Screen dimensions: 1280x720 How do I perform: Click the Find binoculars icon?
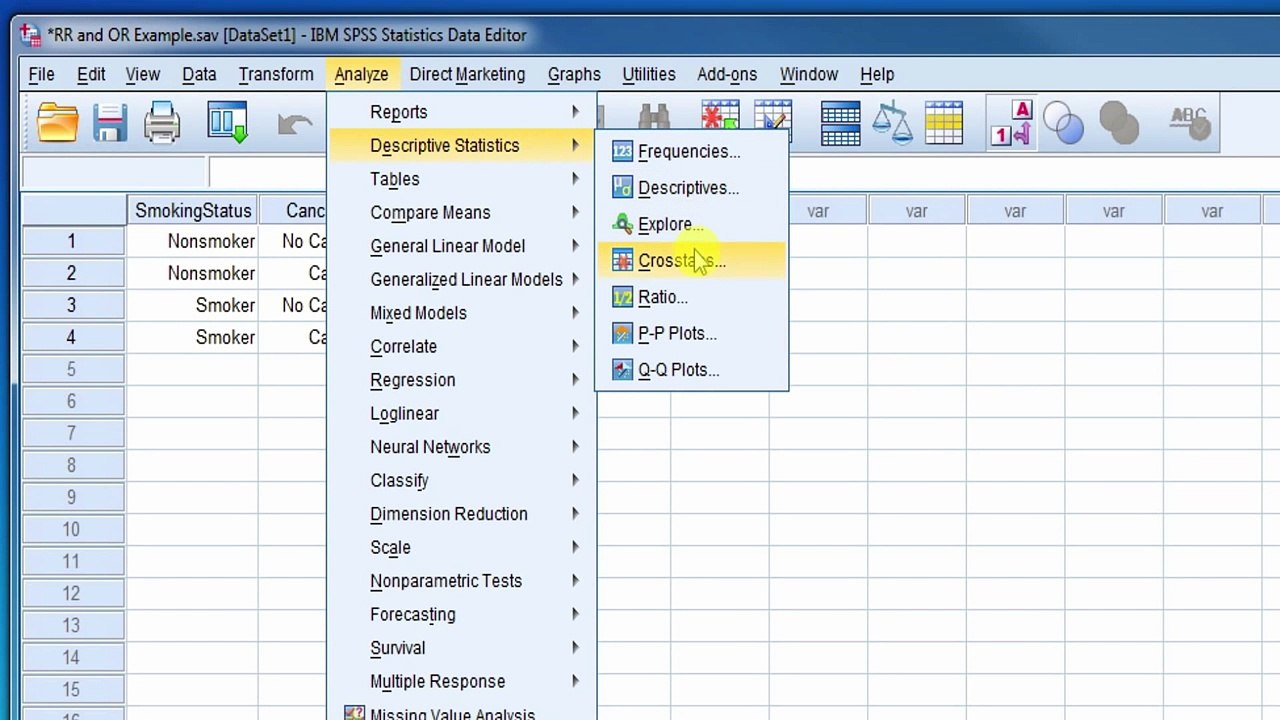point(654,118)
